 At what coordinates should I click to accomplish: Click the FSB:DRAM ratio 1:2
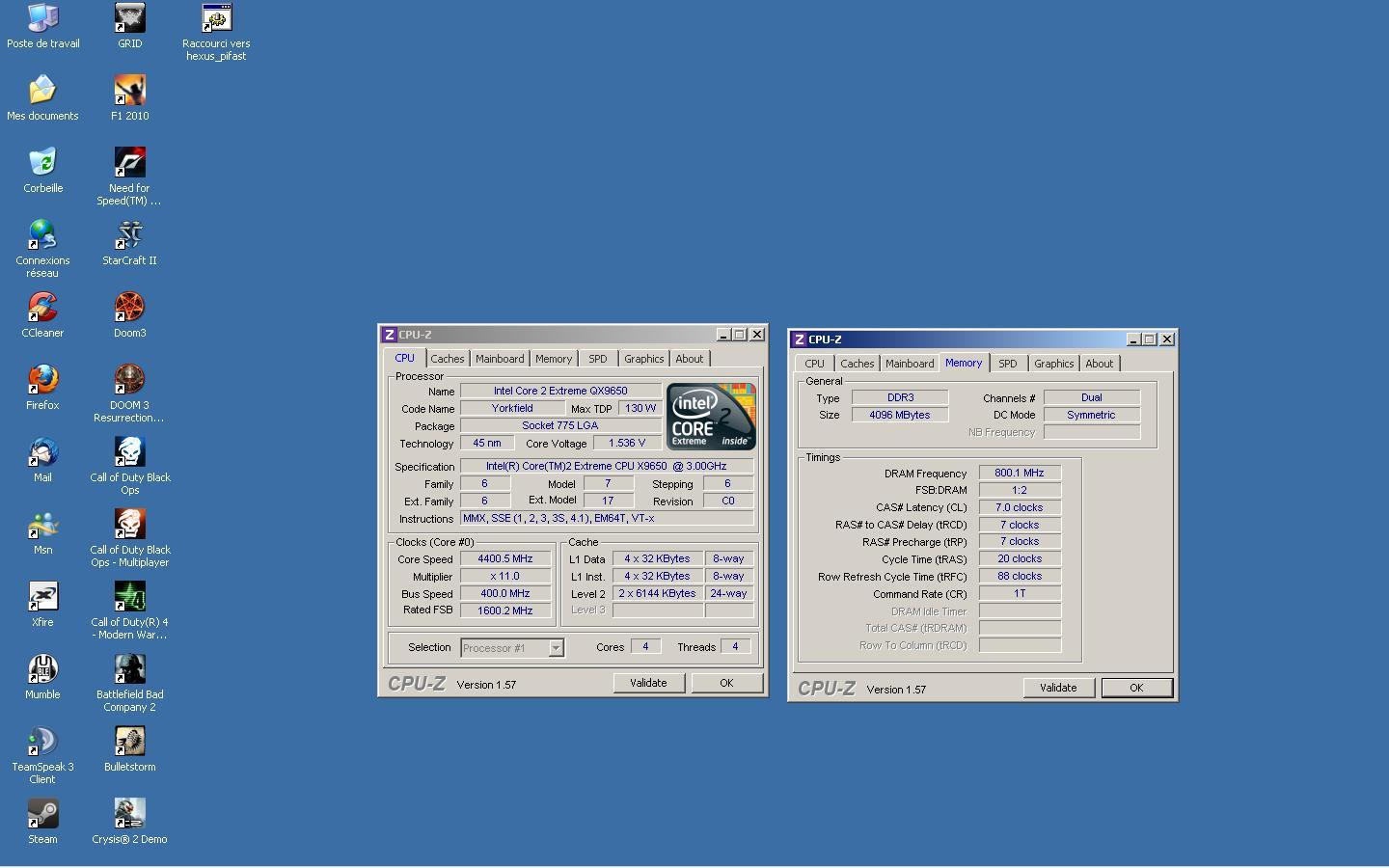pos(1020,490)
